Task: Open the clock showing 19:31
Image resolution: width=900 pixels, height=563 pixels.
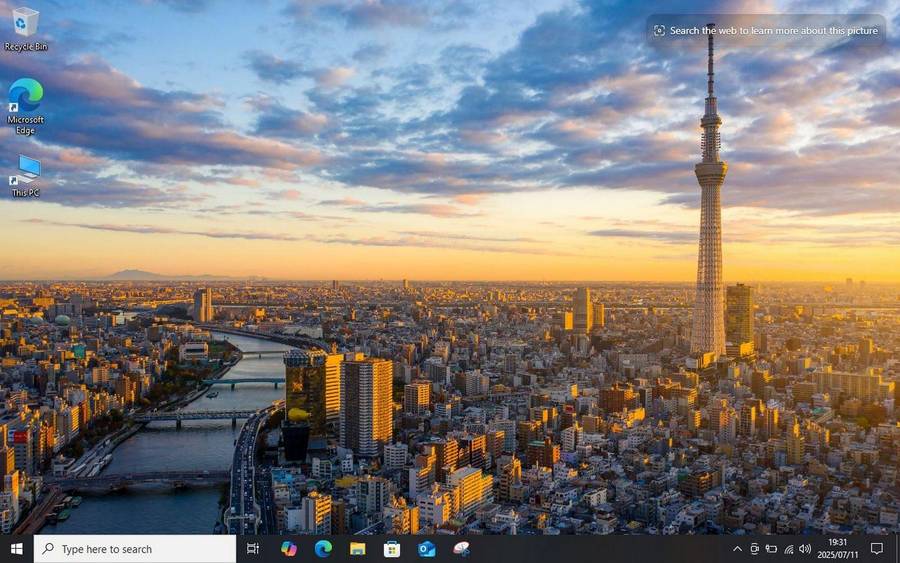Action: click(837, 549)
